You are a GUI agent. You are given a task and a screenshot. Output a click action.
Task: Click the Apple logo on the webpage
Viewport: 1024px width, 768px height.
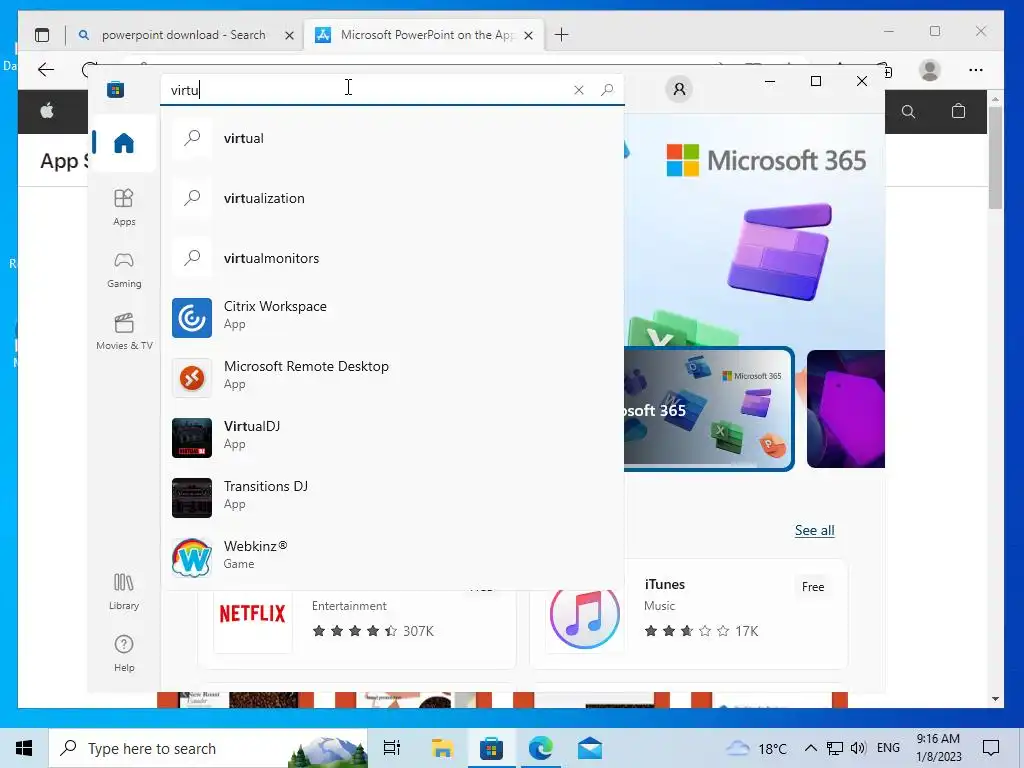(47, 111)
